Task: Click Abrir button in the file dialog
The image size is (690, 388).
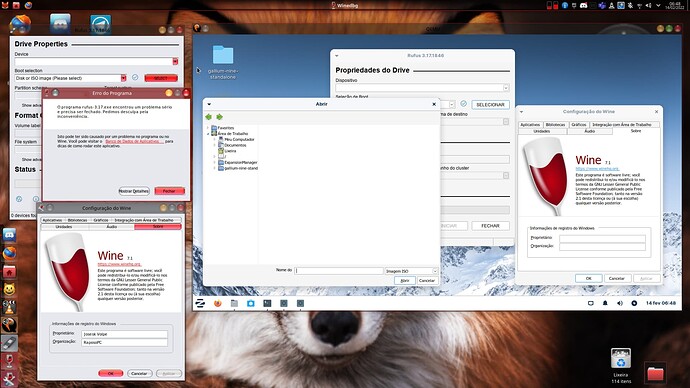Action: (x=405, y=280)
